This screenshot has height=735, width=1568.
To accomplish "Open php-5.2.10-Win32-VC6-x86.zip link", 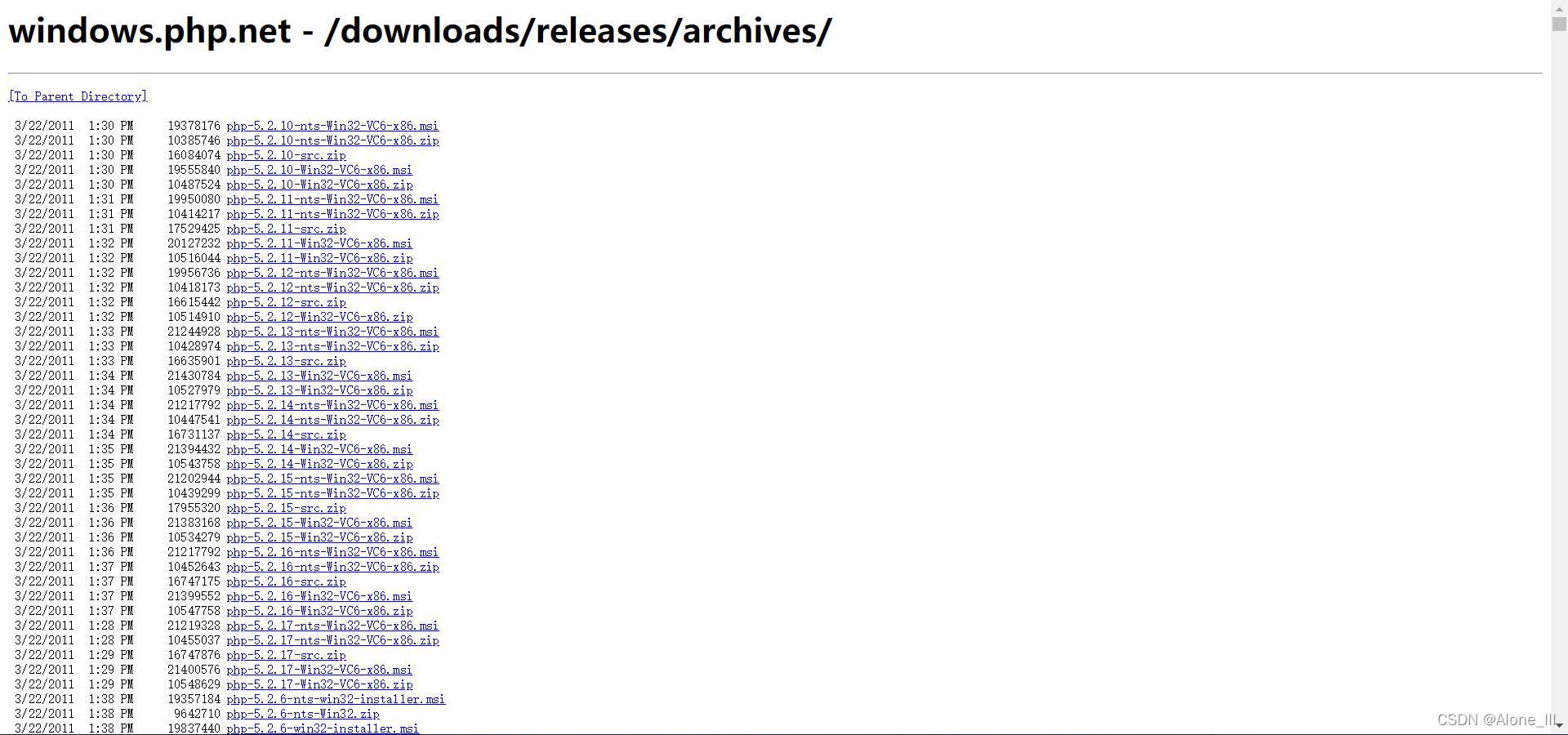I will point(319,185).
